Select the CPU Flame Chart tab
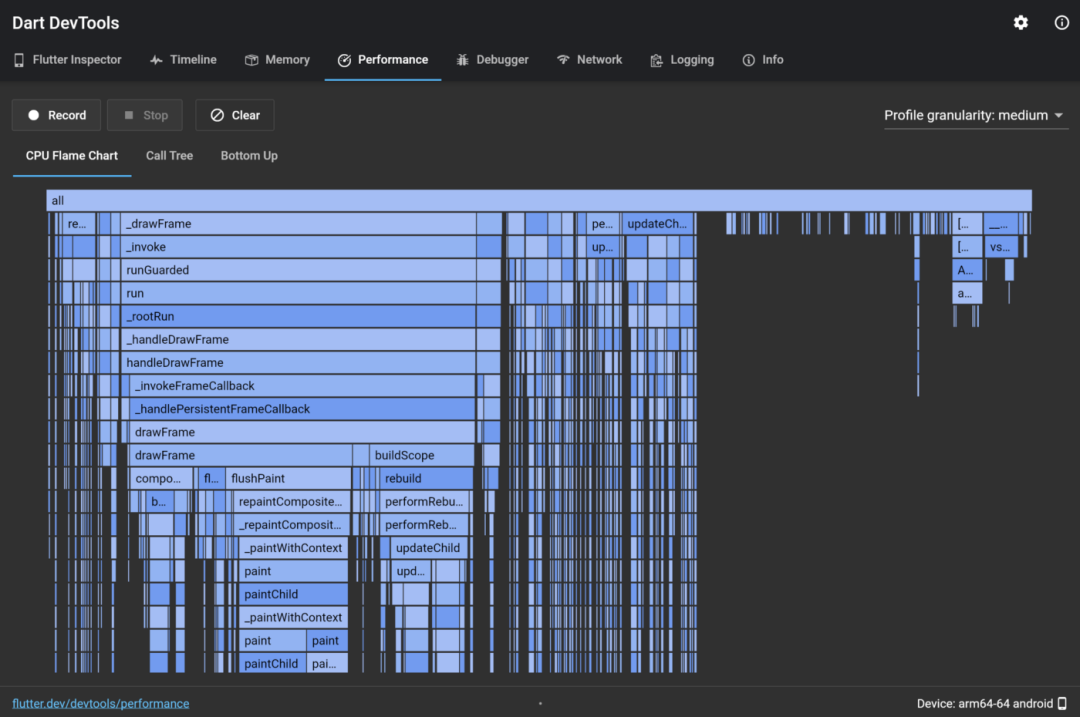1080x717 pixels. coord(72,156)
